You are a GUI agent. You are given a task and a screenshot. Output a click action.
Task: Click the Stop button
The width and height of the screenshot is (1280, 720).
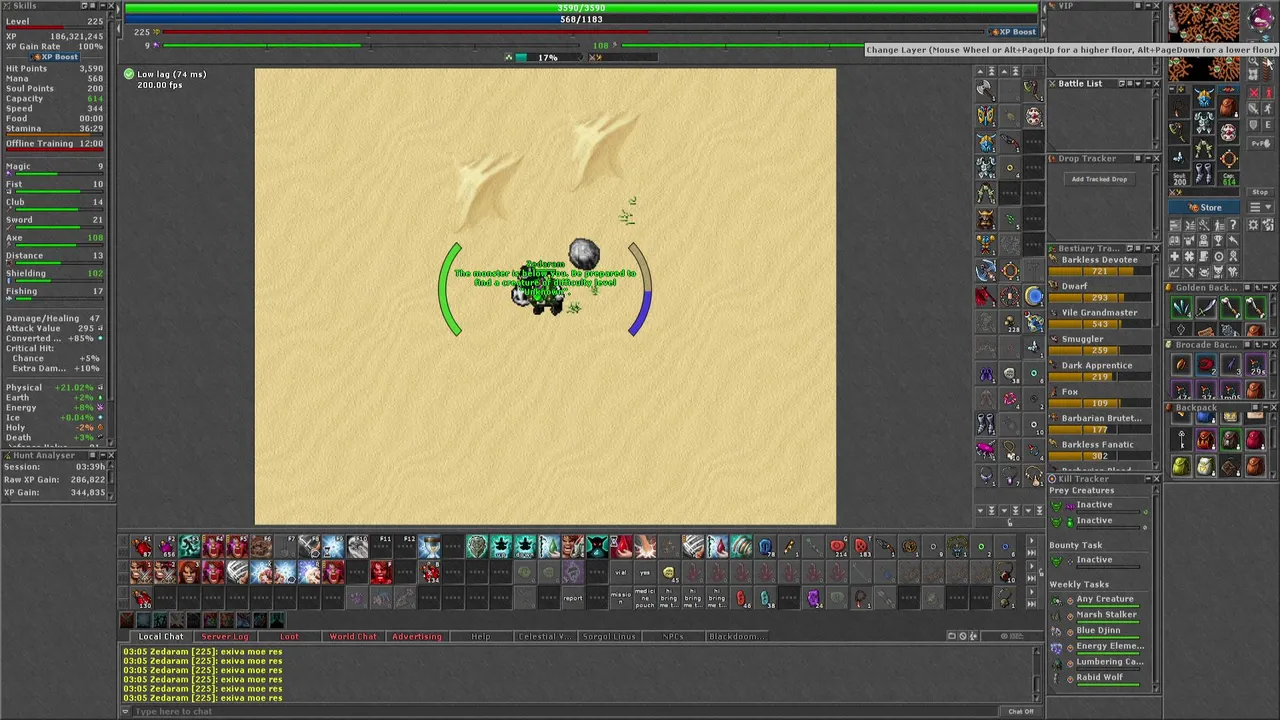1260,192
